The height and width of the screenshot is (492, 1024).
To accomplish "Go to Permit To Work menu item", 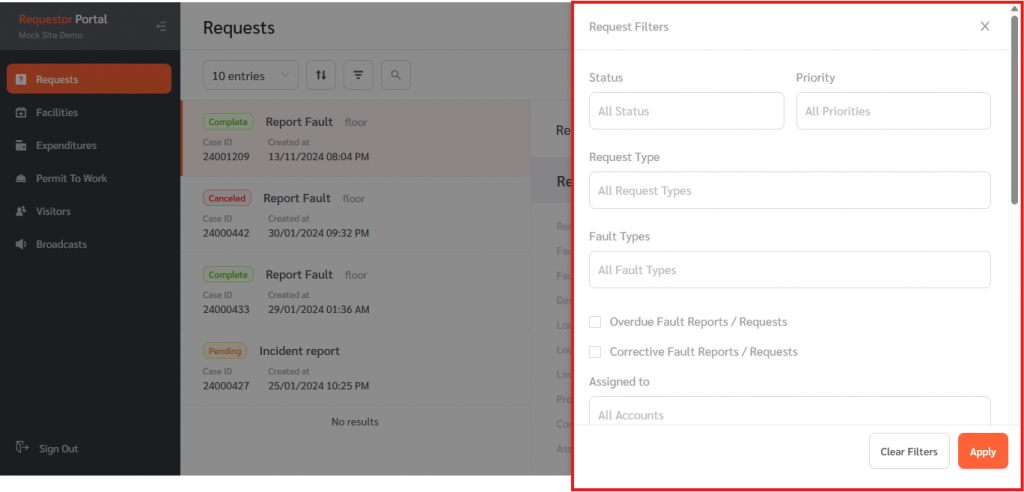I will [71, 179].
